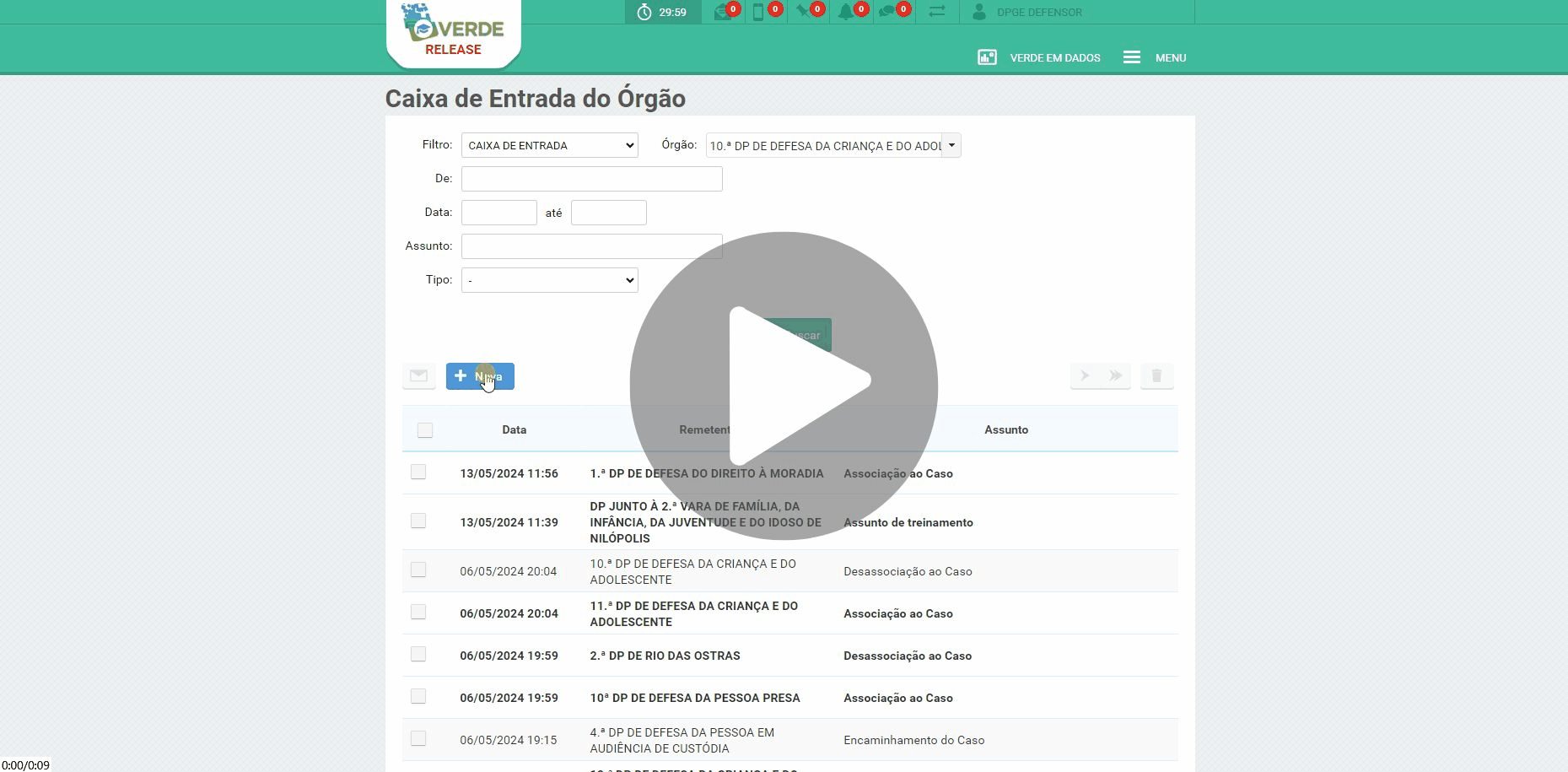The width and height of the screenshot is (1568, 772).
Task: Open the bell alerts icon
Action: point(846,12)
